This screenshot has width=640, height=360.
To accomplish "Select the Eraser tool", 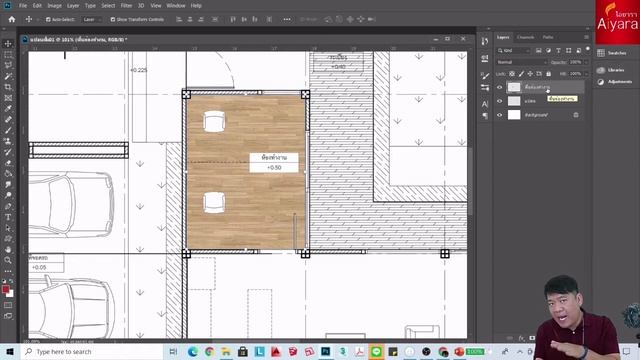I will (8, 163).
